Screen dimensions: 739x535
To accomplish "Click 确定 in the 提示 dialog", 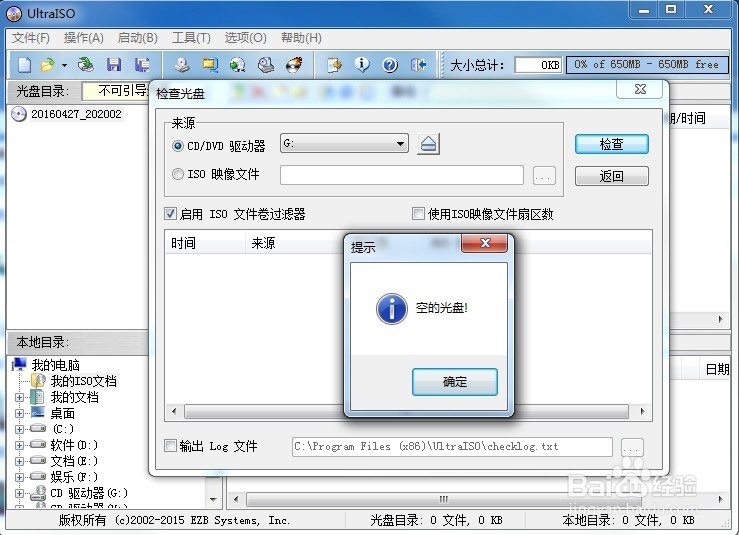I will click(454, 382).
